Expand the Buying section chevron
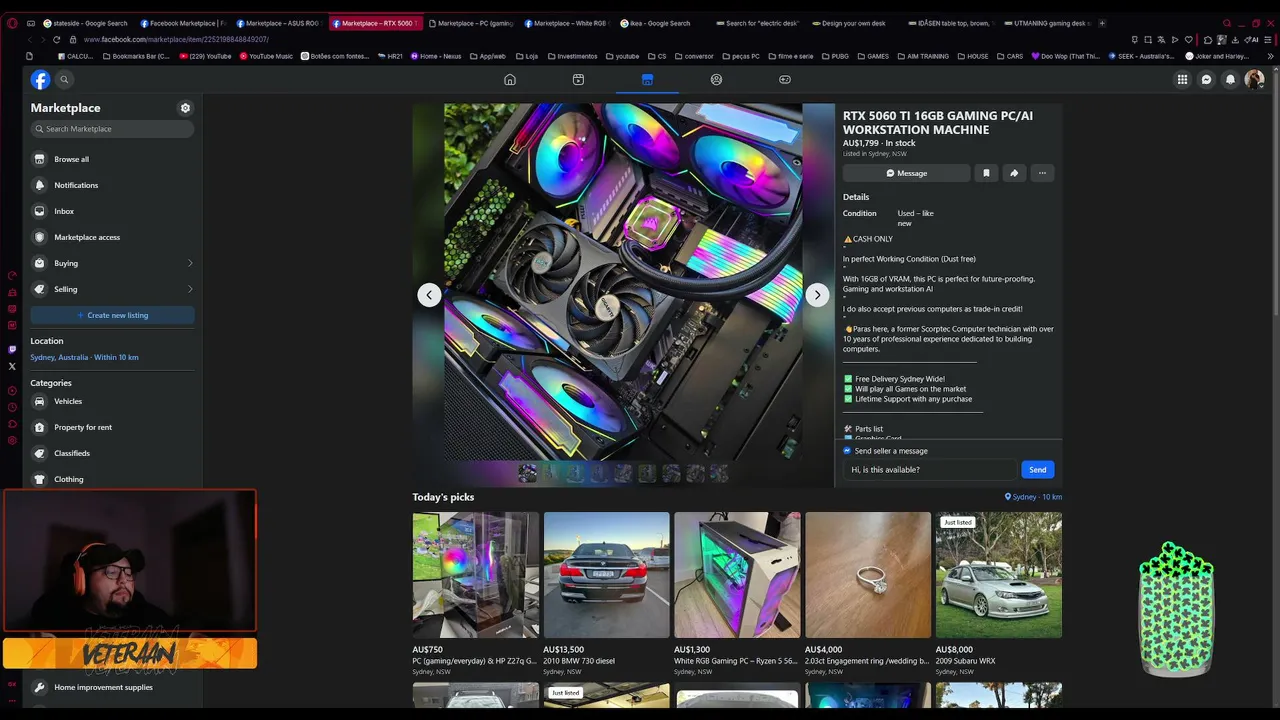 click(190, 263)
